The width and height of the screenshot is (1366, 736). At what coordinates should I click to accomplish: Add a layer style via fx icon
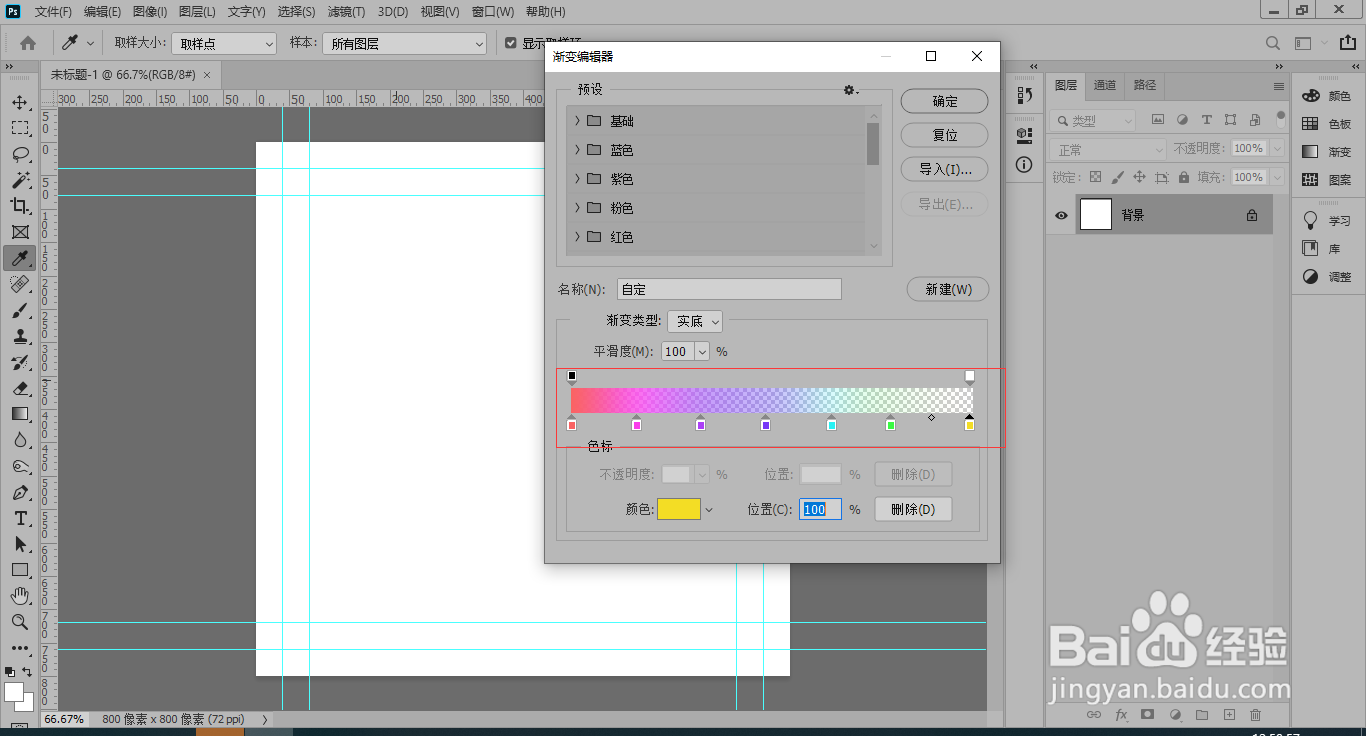point(1121,715)
